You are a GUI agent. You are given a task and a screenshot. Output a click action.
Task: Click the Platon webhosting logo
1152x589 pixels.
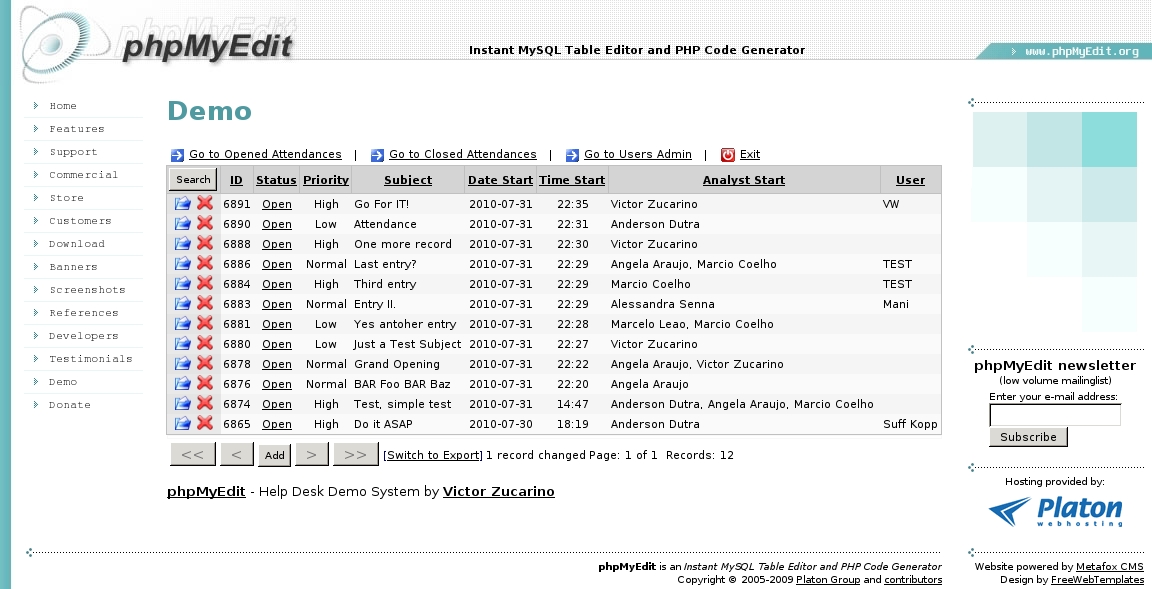(1056, 511)
